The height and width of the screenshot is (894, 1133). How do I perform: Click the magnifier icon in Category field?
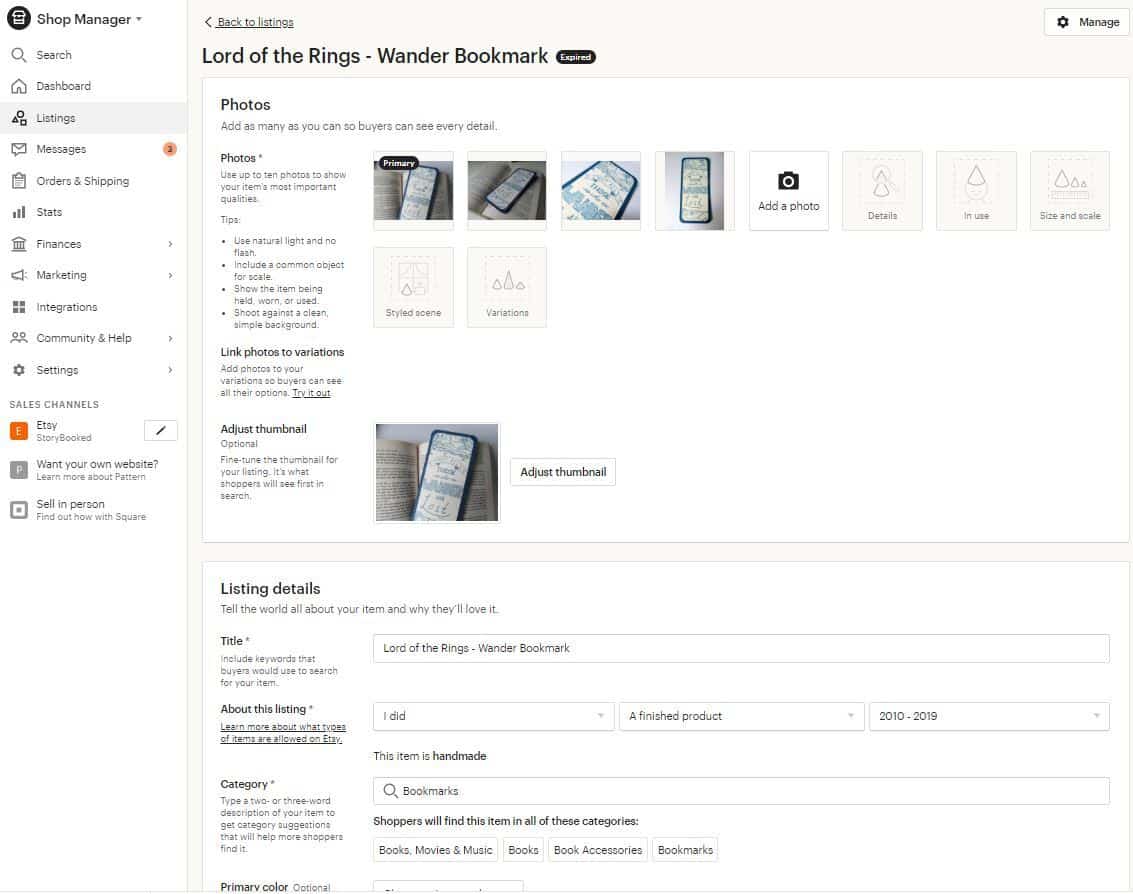coord(390,791)
